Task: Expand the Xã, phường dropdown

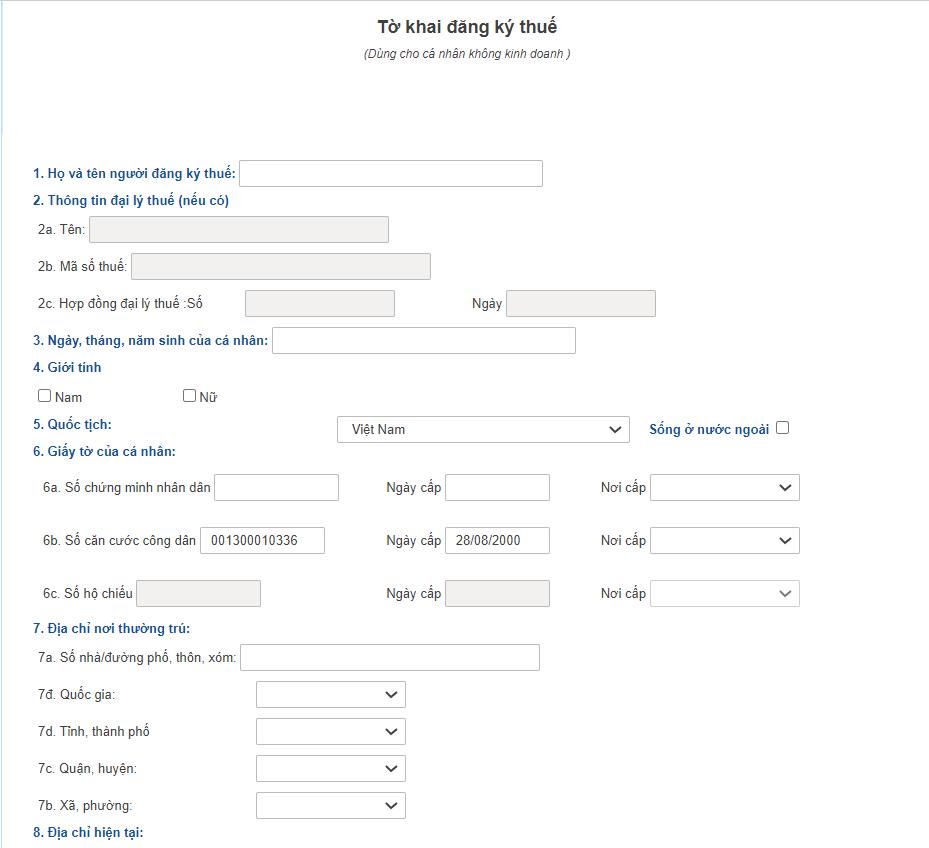Action: (x=330, y=805)
